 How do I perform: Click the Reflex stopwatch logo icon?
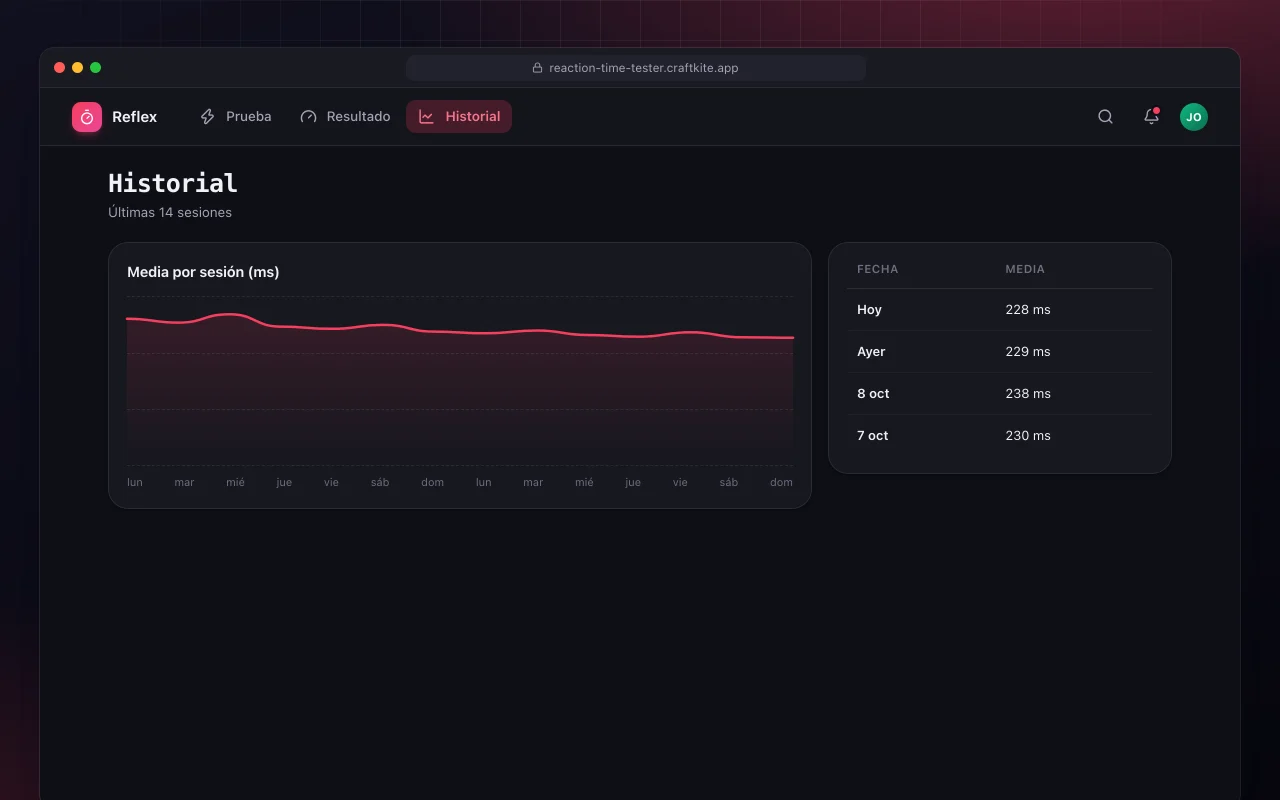click(x=87, y=117)
